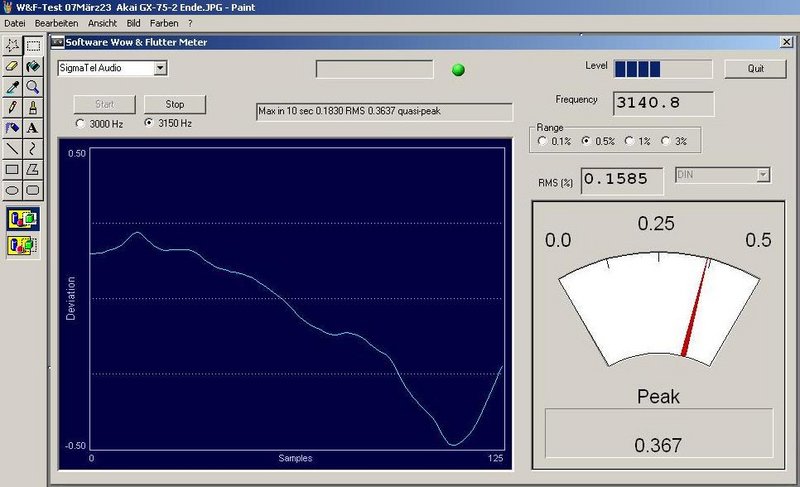Activate the Pick Color eyedropper tool

click(12, 87)
